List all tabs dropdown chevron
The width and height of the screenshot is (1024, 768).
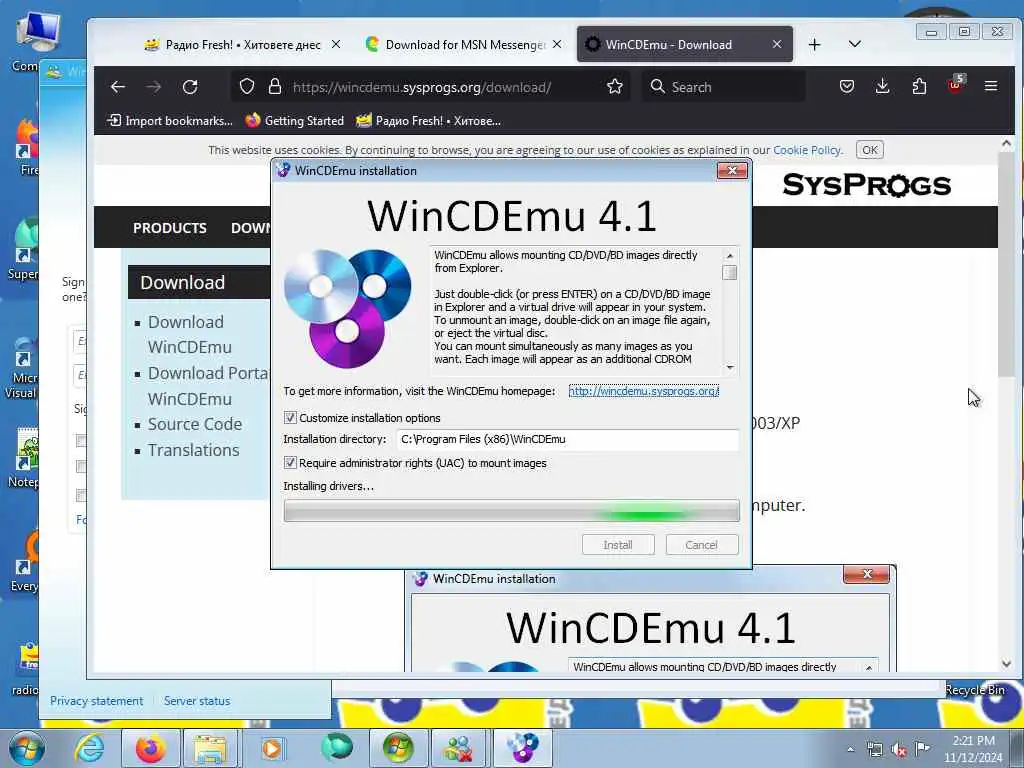[854, 44]
